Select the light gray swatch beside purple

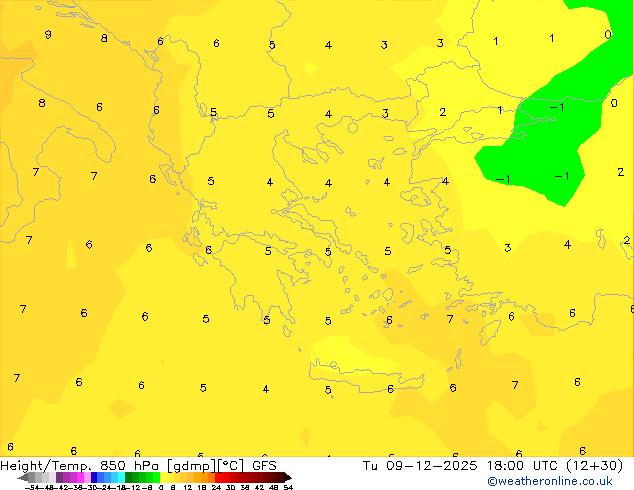[x=52, y=477]
